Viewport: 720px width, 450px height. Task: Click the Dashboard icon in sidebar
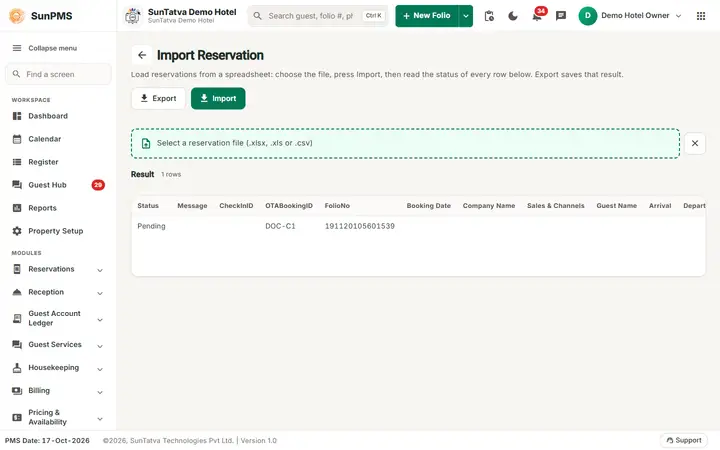(17, 116)
